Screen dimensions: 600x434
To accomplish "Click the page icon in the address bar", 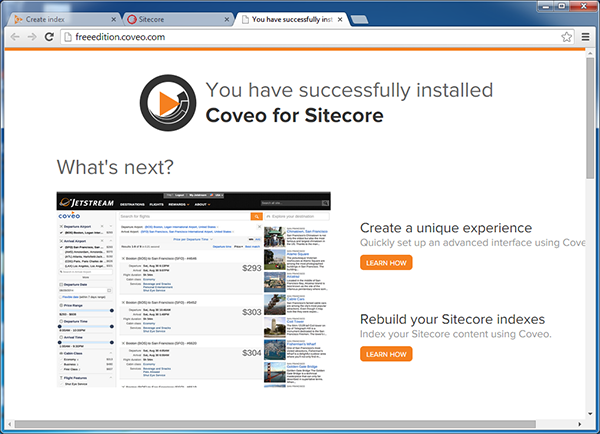I will [x=68, y=37].
